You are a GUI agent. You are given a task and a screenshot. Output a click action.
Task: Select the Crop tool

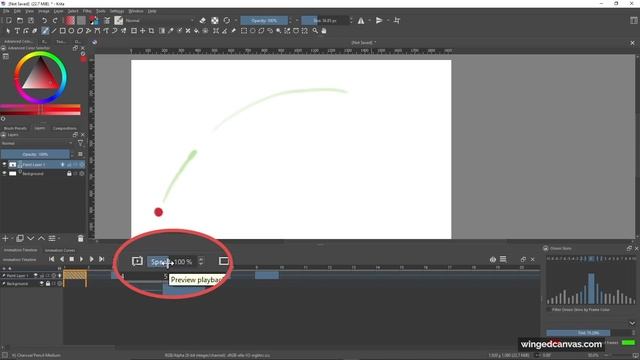click(151, 31)
